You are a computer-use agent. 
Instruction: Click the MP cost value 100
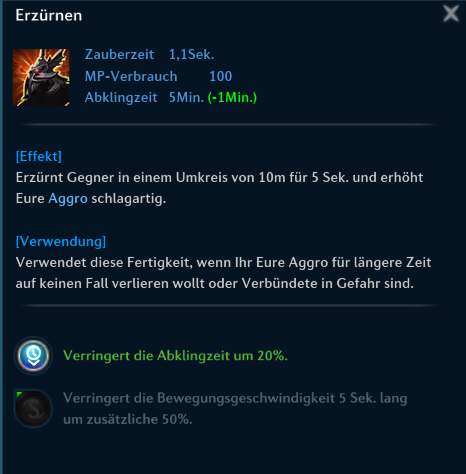pyautogui.click(x=220, y=76)
